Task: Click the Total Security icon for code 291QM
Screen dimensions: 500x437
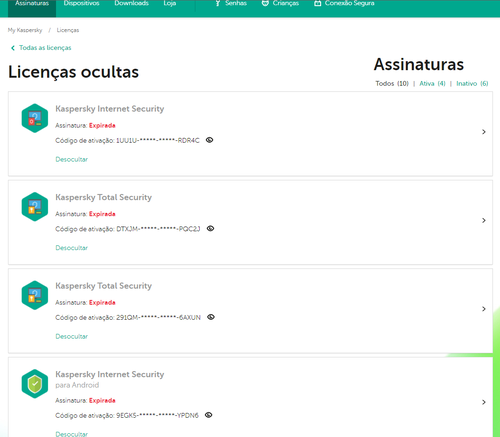Action: [35, 295]
